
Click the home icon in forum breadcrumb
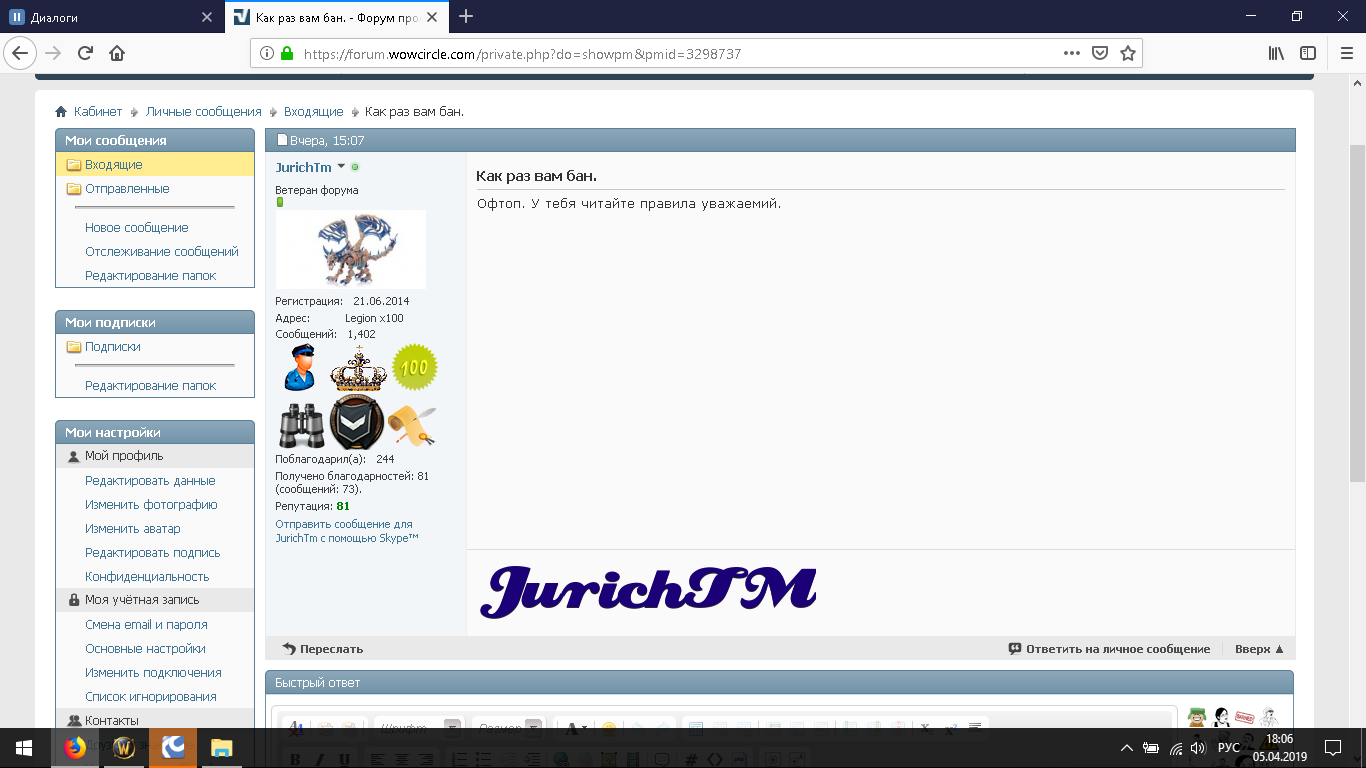pos(61,112)
